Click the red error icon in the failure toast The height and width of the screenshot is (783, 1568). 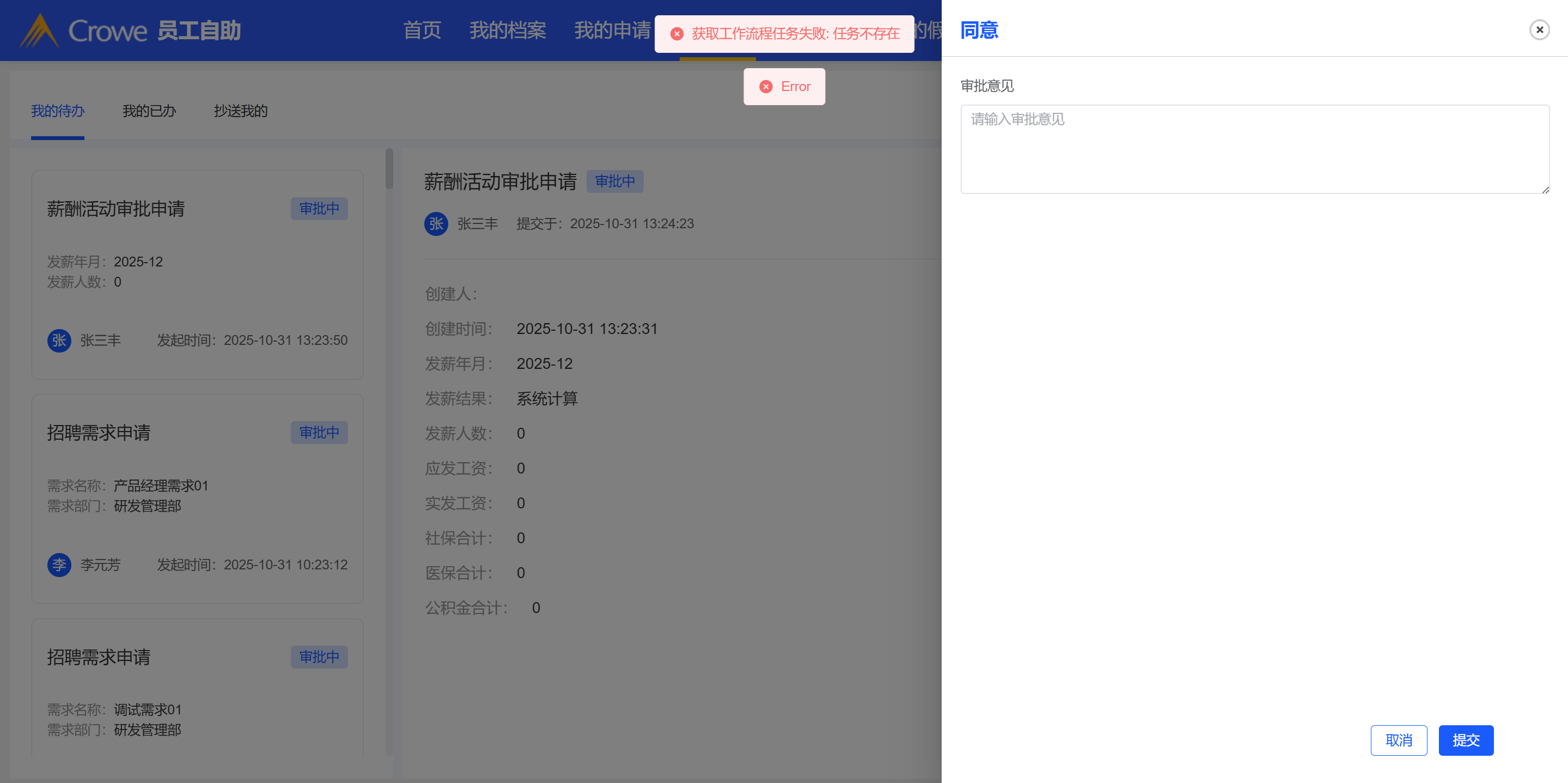(676, 34)
